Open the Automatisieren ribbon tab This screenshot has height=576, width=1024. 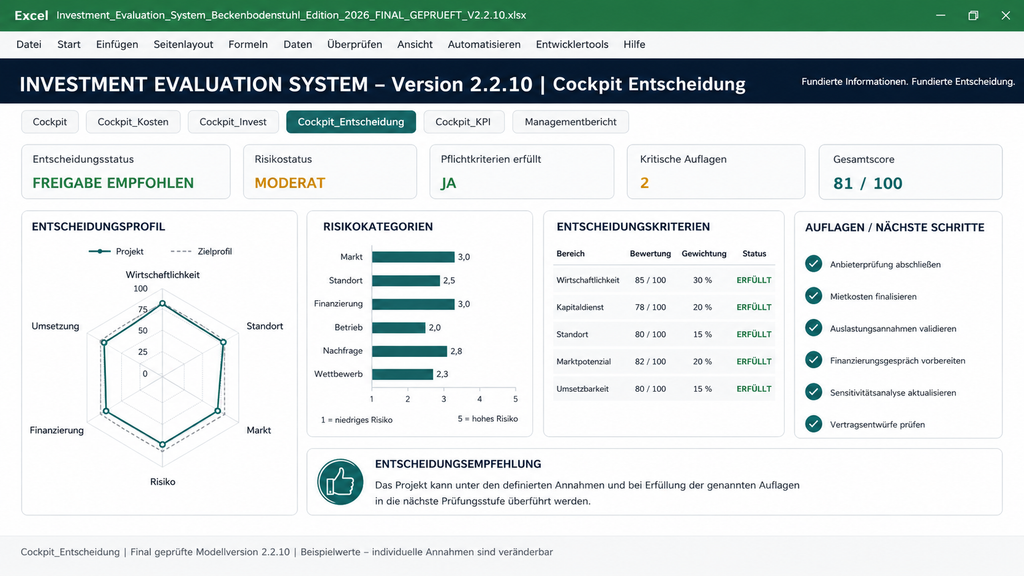[x=484, y=44]
